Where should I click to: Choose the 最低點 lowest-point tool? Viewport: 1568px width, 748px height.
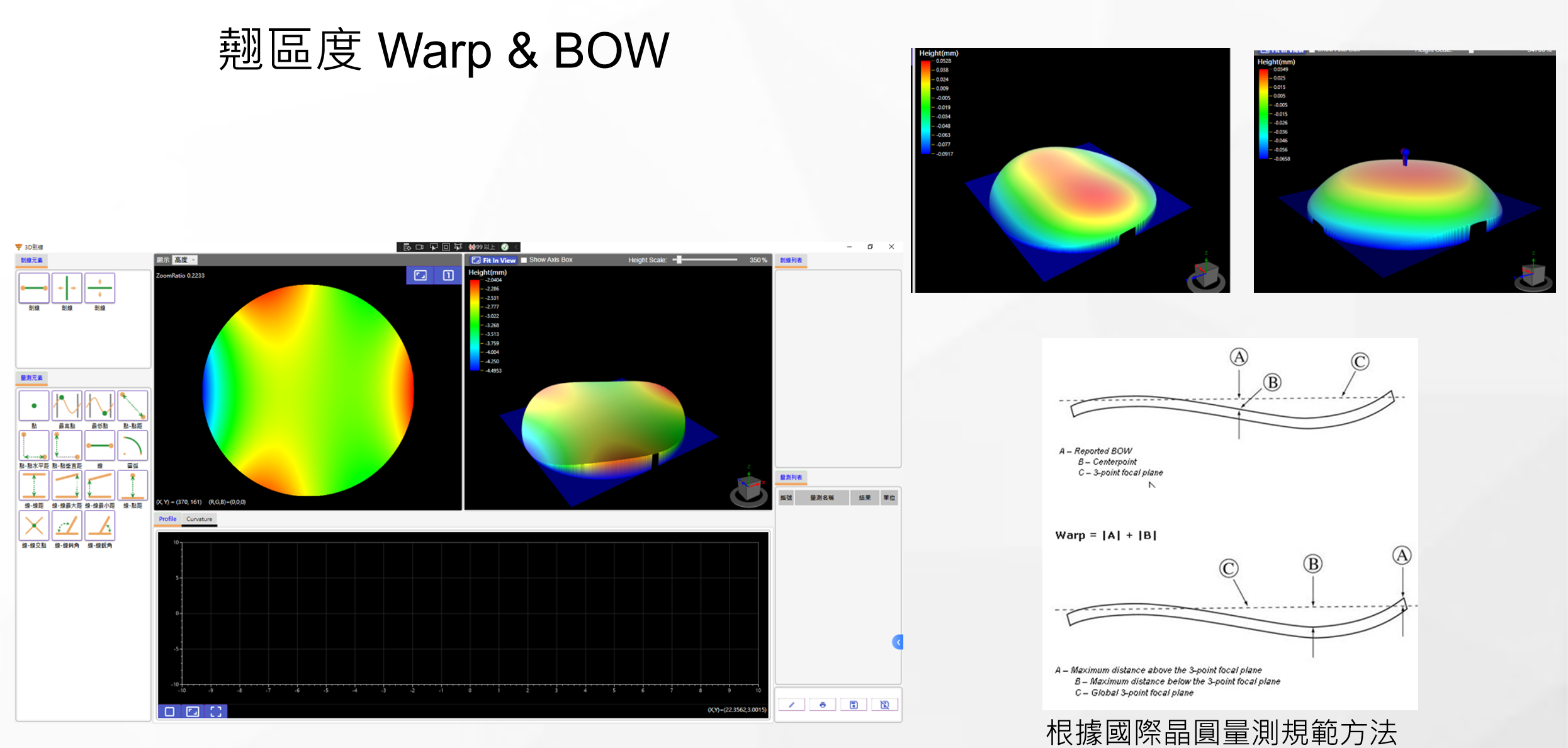[x=99, y=406]
